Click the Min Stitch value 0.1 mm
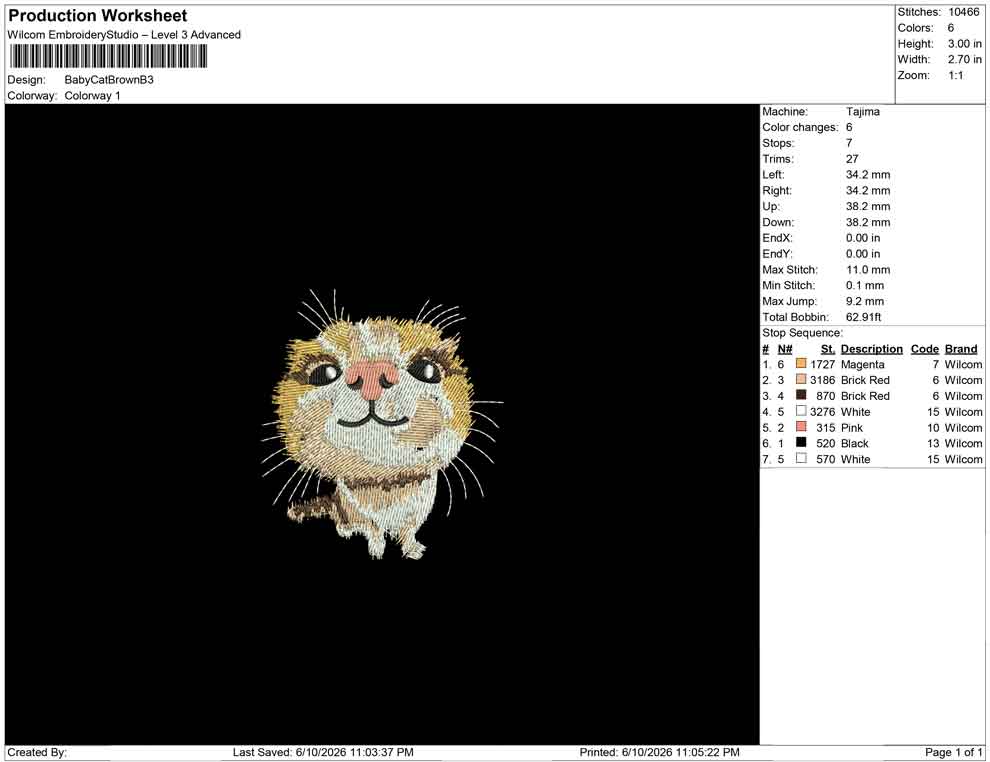This screenshot has height=762, width=990. [864, 285]
